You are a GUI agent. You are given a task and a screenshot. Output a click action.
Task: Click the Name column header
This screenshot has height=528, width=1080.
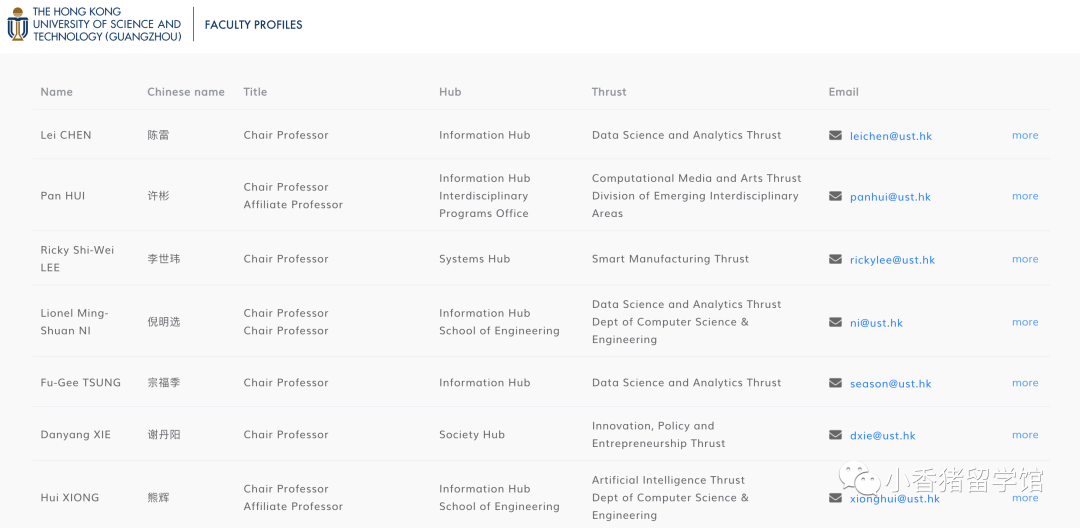[x=57, y=92]
